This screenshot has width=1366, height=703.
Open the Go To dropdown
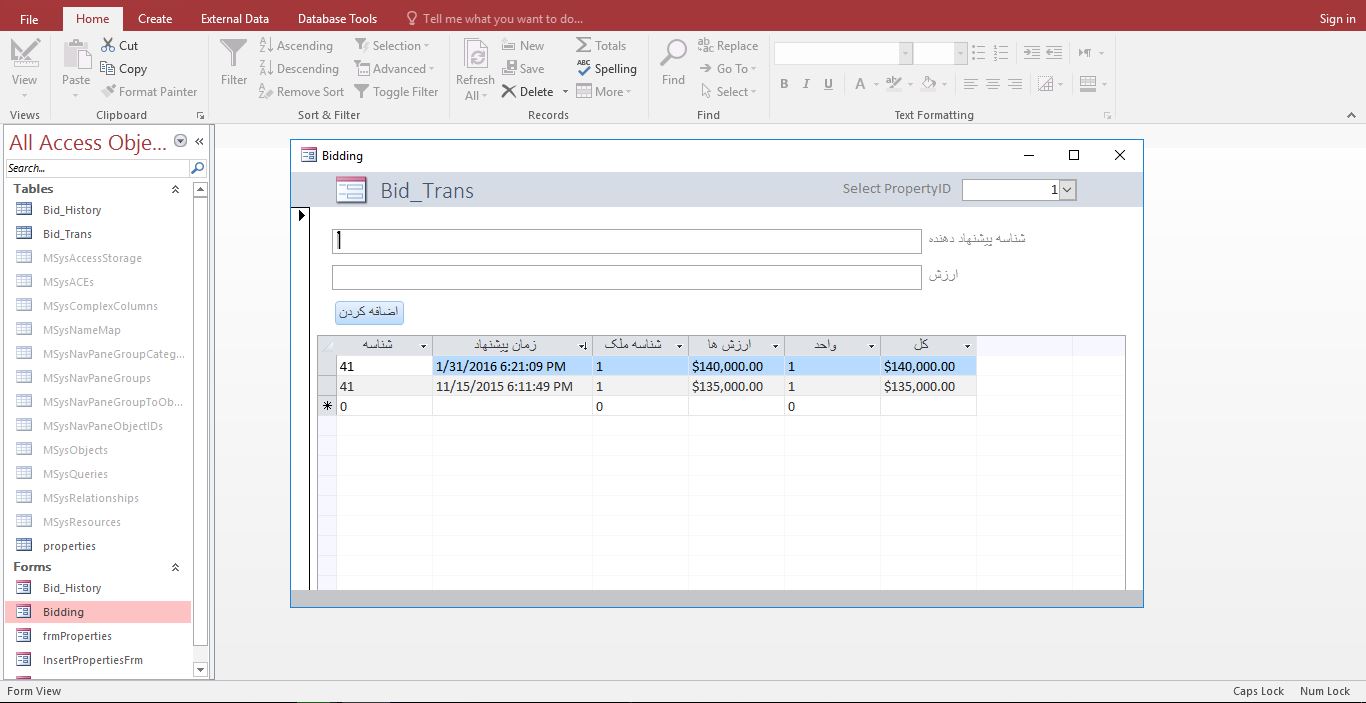[728, 69]
